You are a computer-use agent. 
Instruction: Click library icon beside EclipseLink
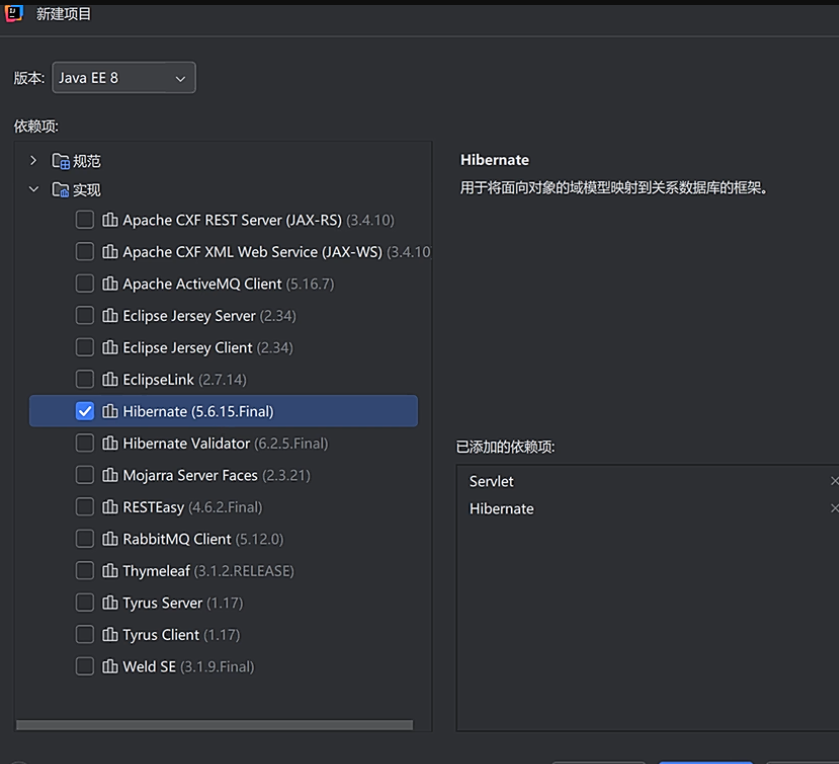(x=110, y=379)
